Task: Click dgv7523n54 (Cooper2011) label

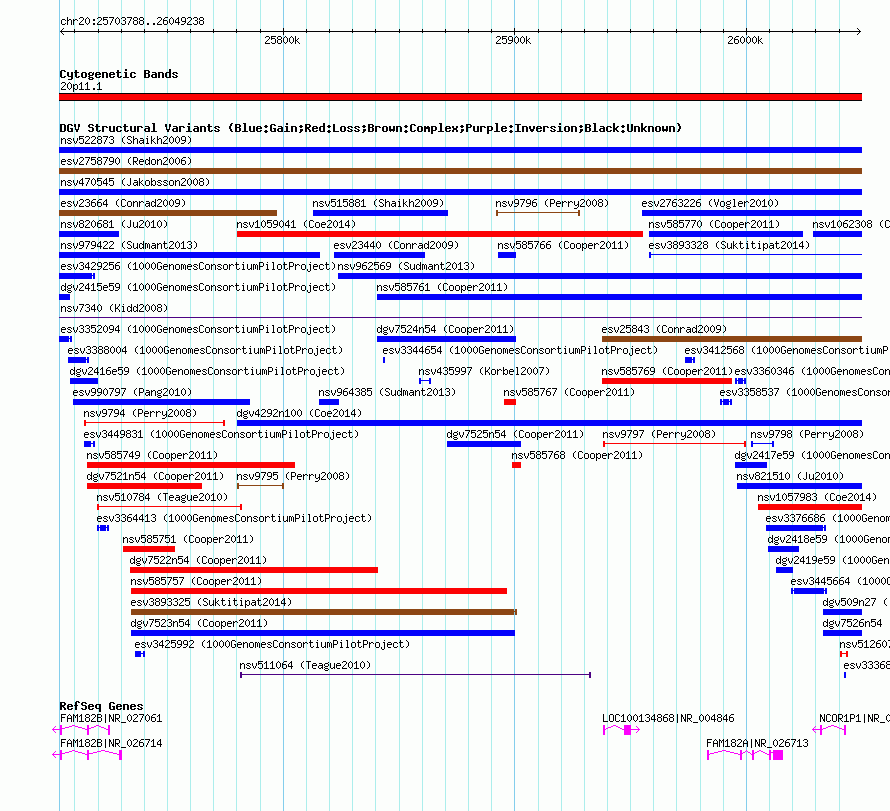Action: 199,623
